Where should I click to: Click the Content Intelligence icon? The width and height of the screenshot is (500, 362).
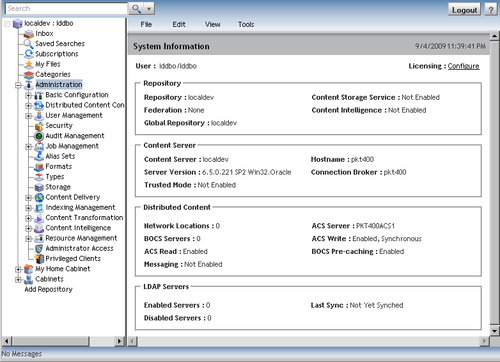[x=39, y=228]
